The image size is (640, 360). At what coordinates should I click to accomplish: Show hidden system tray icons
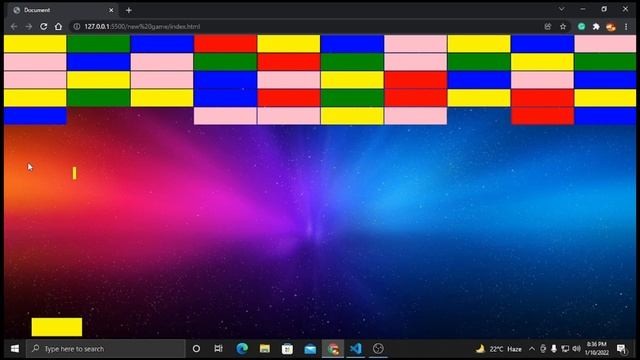coord(532,349)
